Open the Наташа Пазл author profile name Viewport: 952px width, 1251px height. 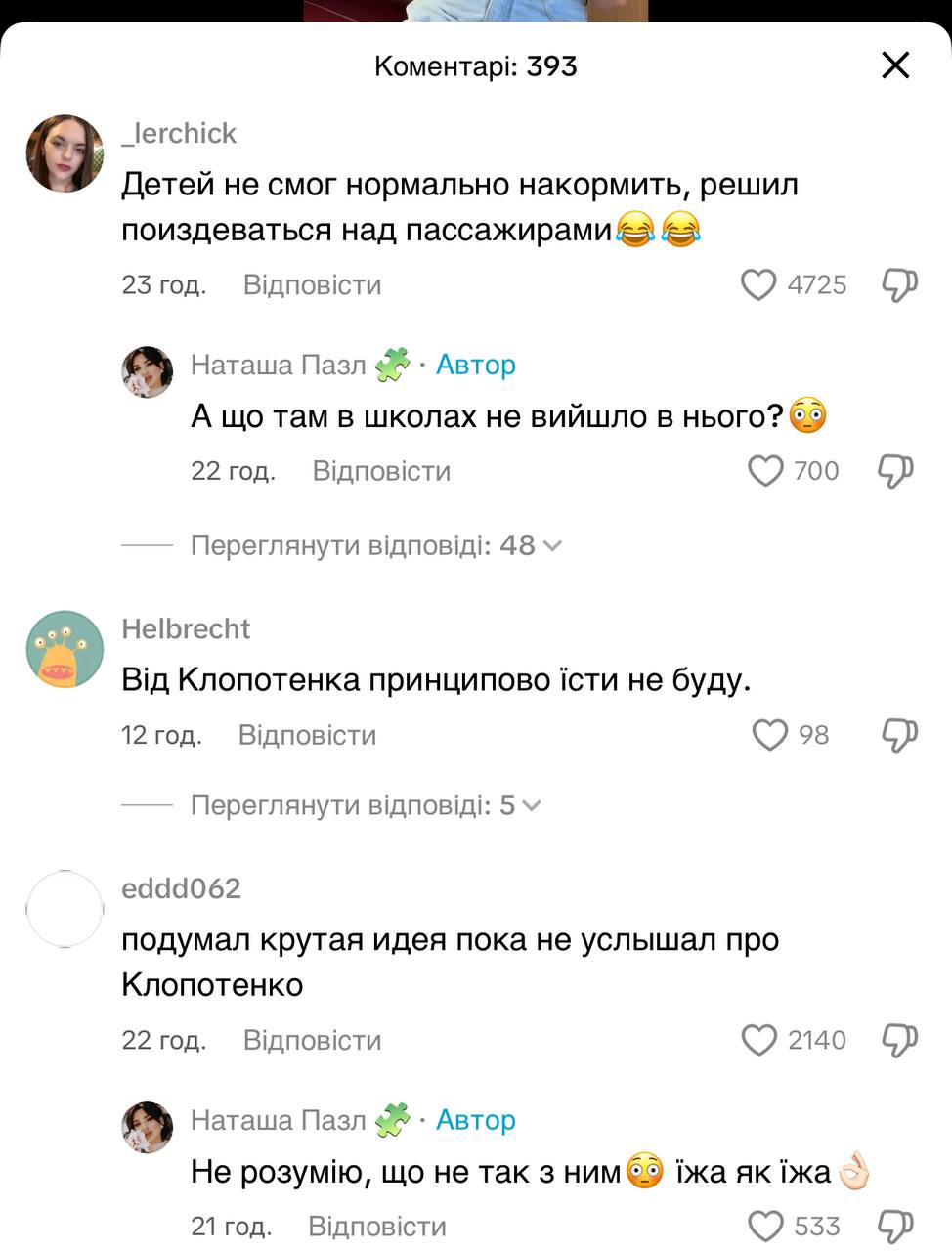(278, 365)
